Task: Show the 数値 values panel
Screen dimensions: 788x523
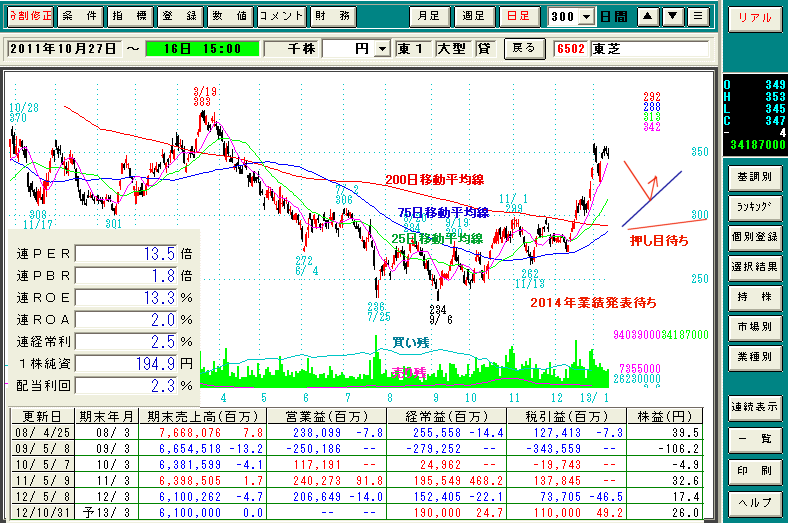Action: [x=230, y=16]
